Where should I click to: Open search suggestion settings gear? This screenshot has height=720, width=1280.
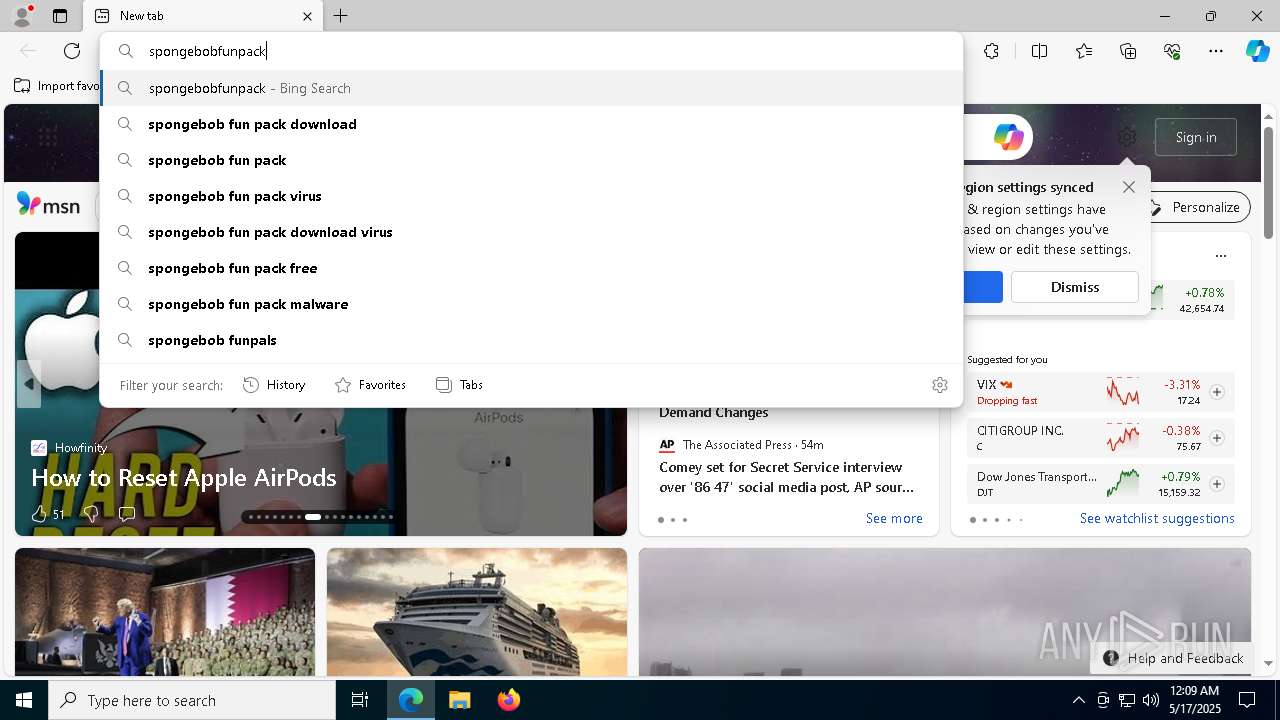940,385
